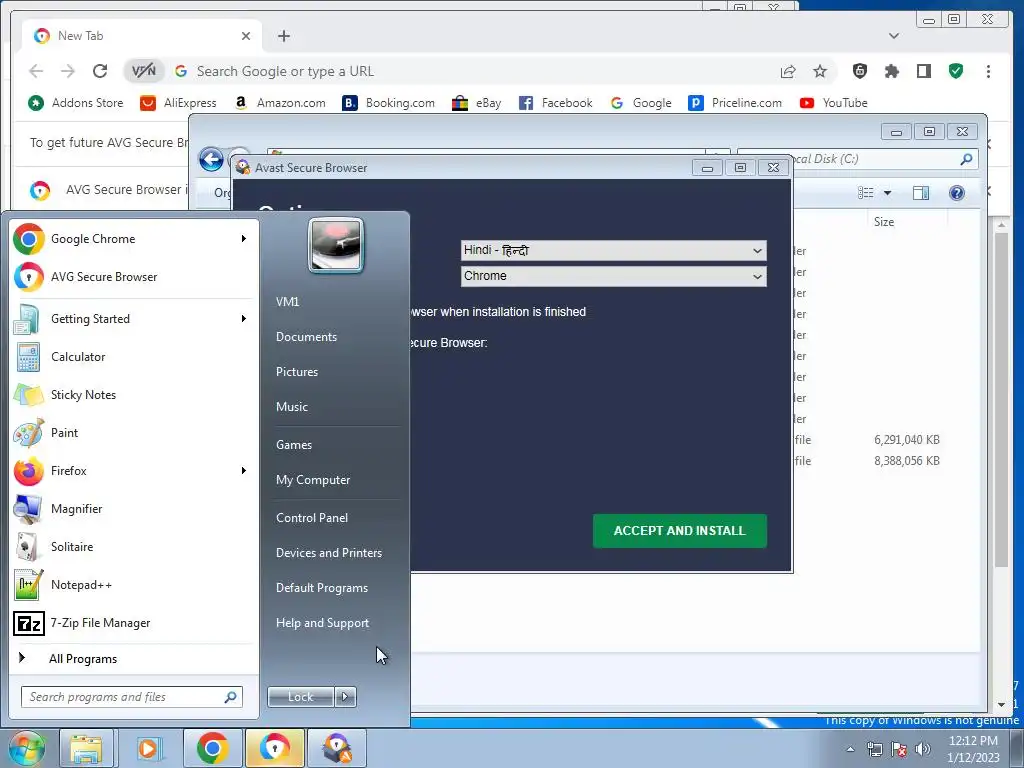Viewport: 1024px width, 768px height.
Task: Open My Computer from Start menu
Action: 313,480
